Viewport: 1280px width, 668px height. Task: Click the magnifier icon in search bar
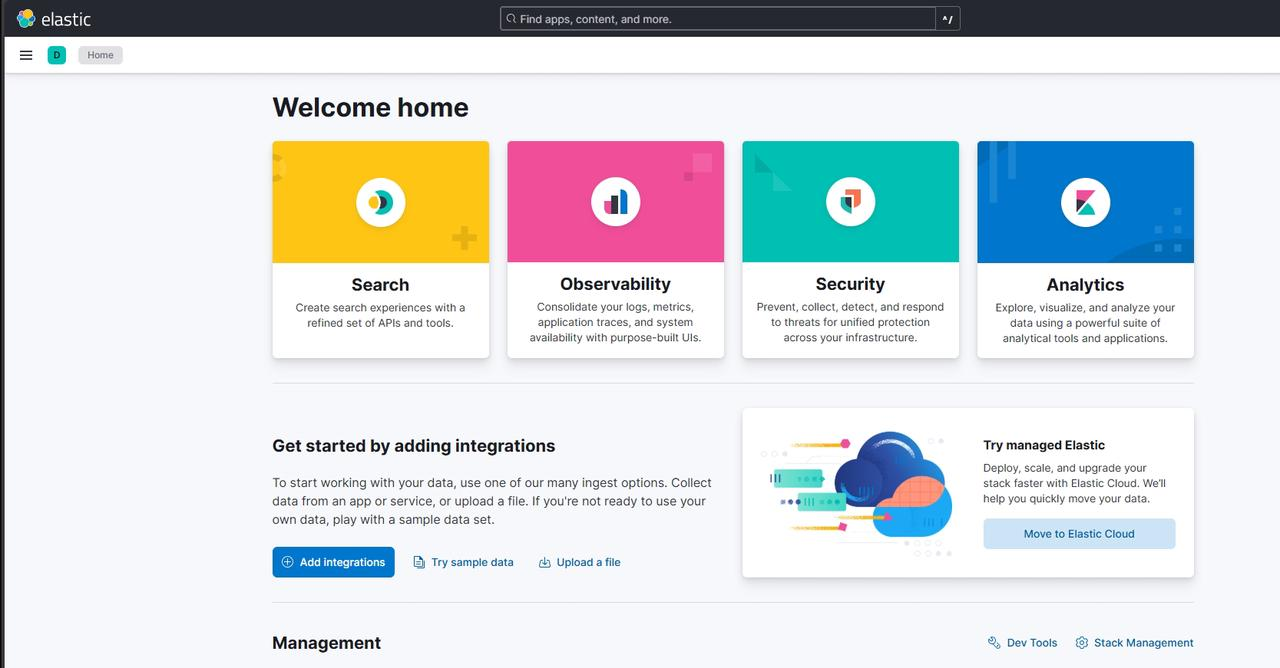coord(512,18)
